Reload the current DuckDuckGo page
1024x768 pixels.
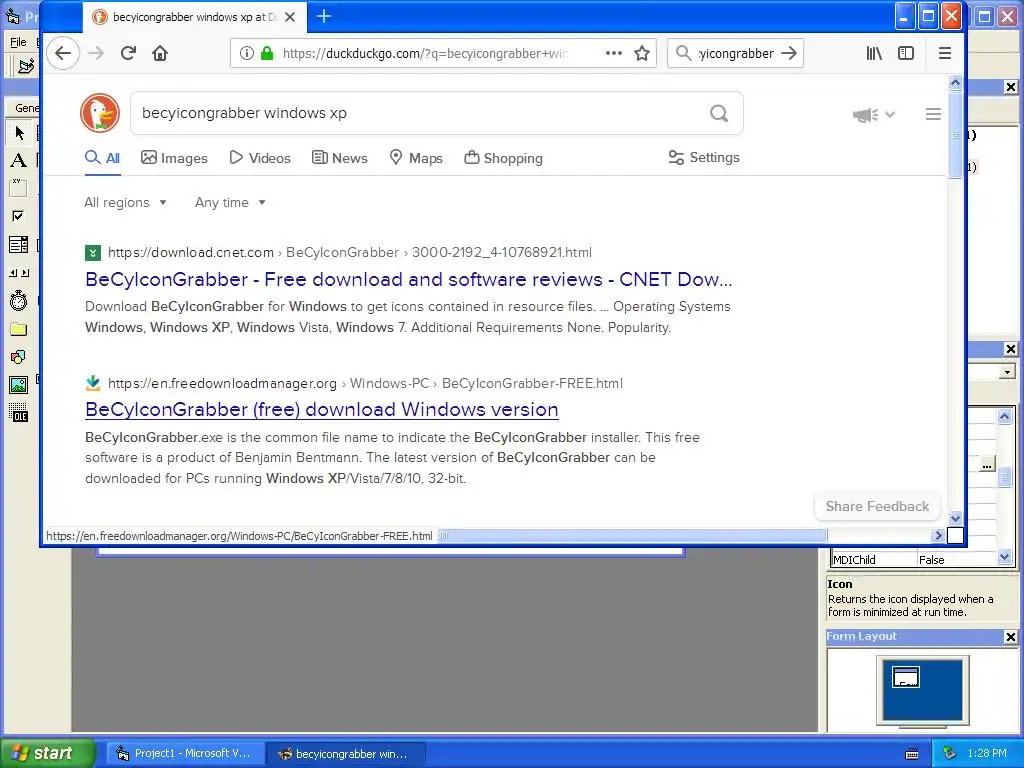click(x=128, y=54)
